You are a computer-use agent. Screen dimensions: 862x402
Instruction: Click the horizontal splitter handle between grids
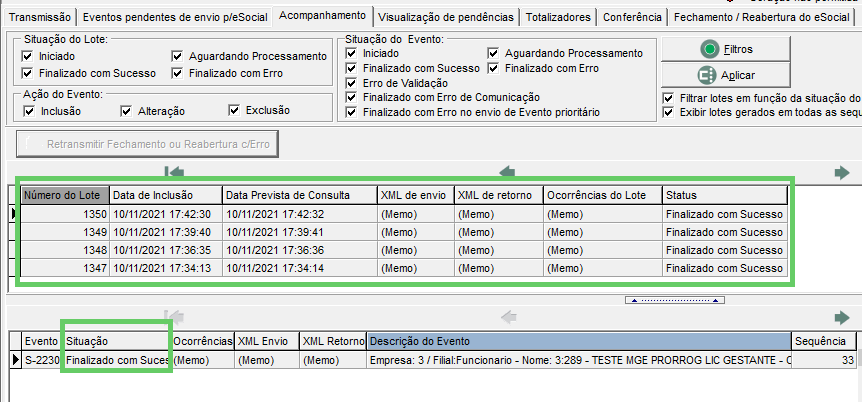675,300
